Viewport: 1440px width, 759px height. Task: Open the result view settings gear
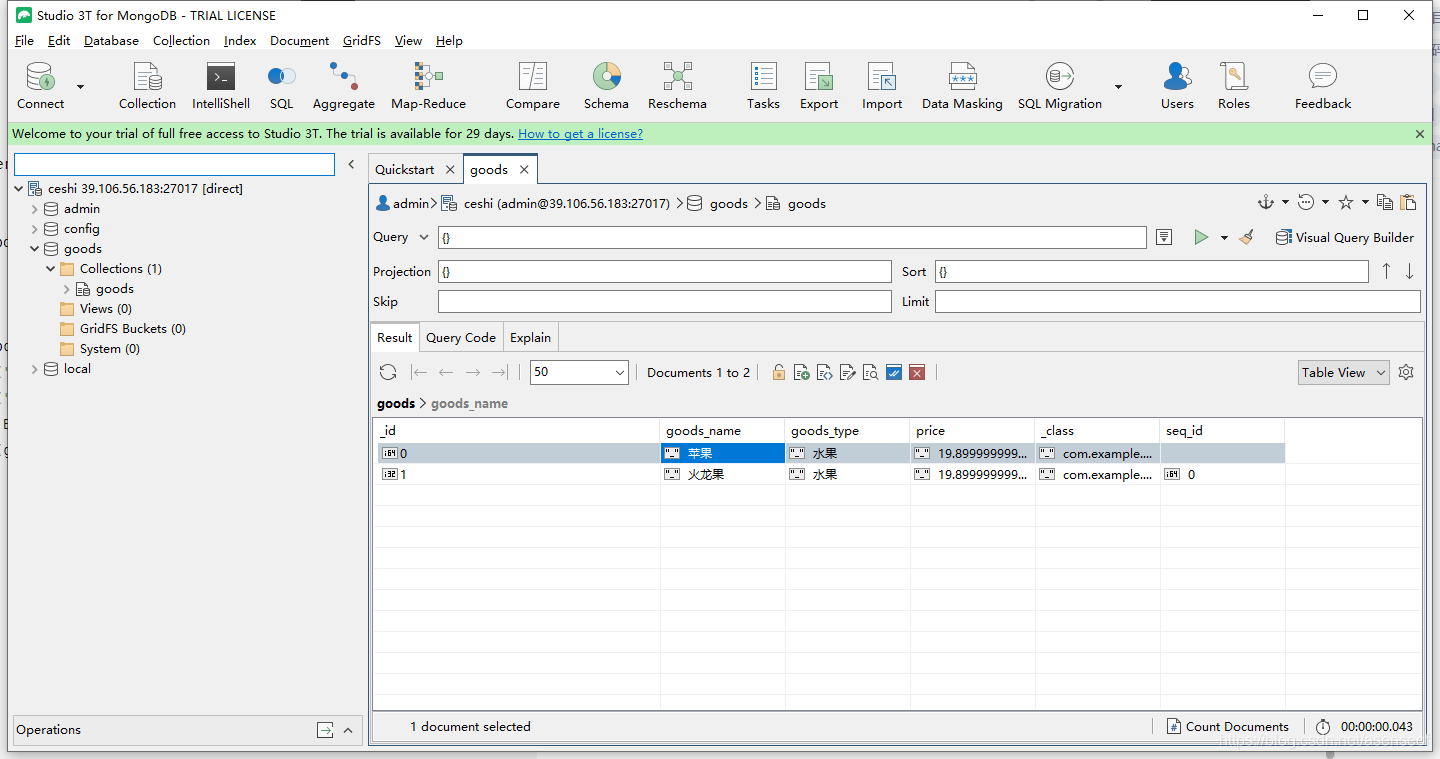[1406, 372]
